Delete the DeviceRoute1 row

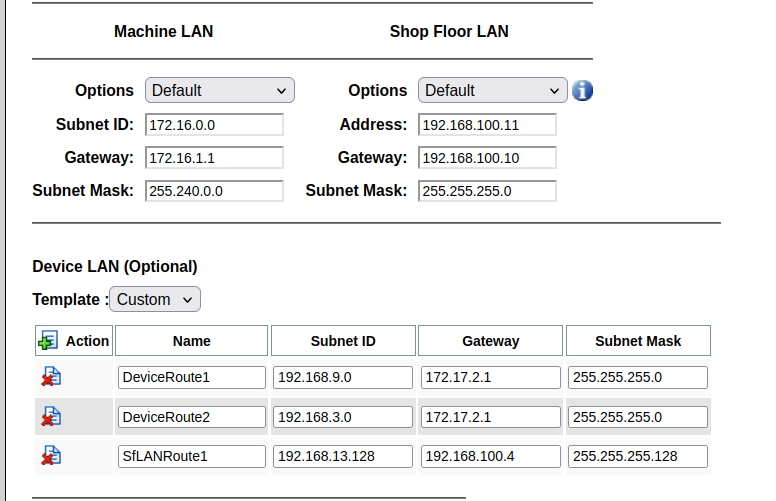point(51,377)
